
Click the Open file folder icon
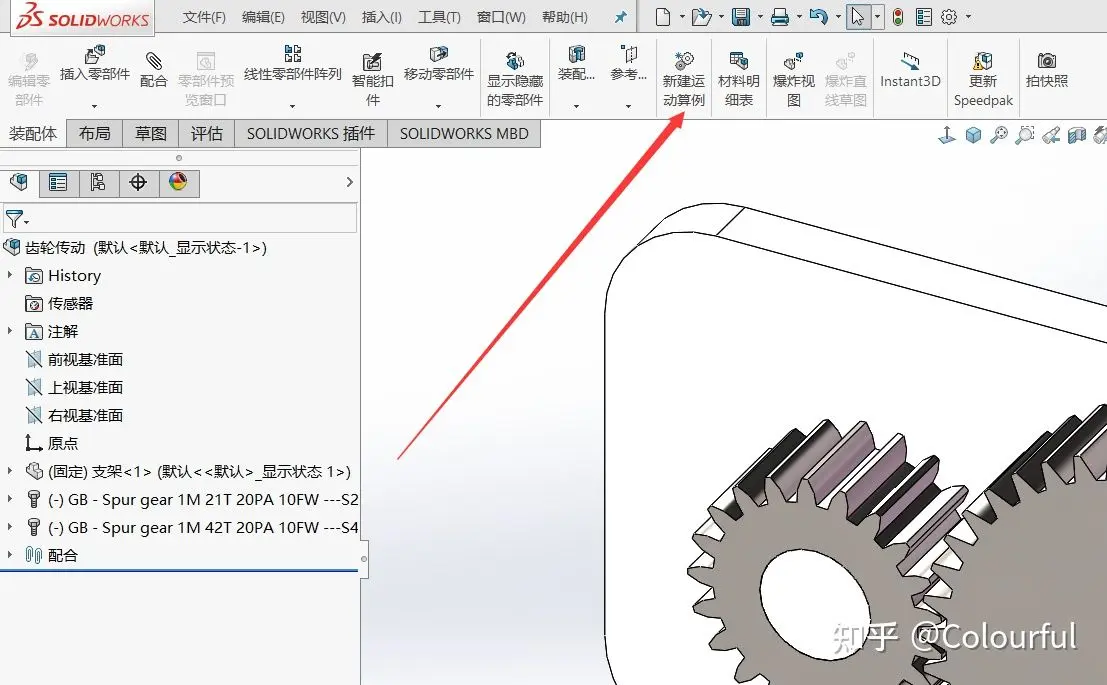click(701, 16)
